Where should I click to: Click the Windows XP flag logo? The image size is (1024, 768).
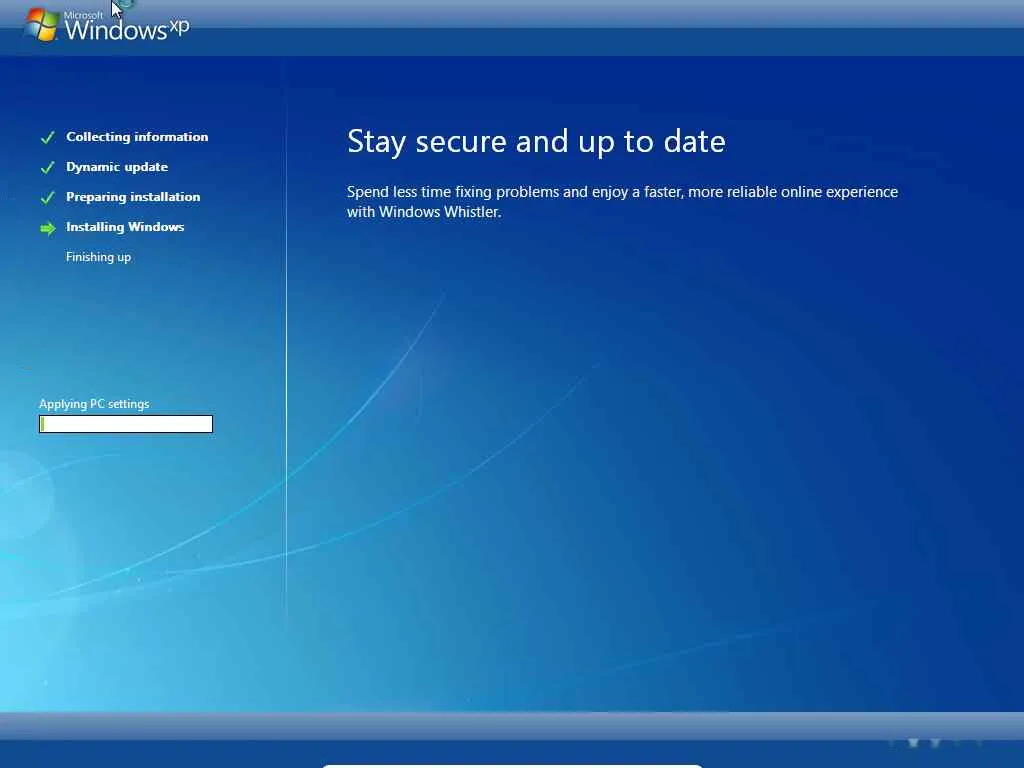point(41,24)
